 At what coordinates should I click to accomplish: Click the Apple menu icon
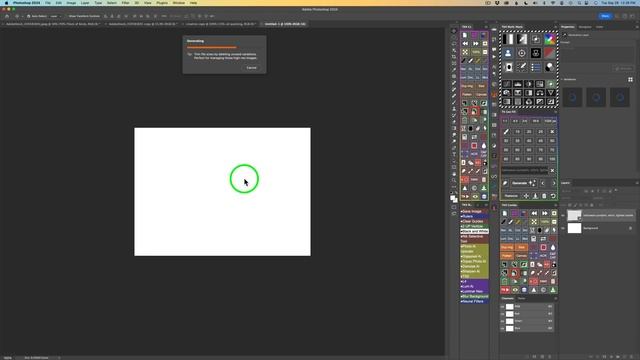(6, 3)
